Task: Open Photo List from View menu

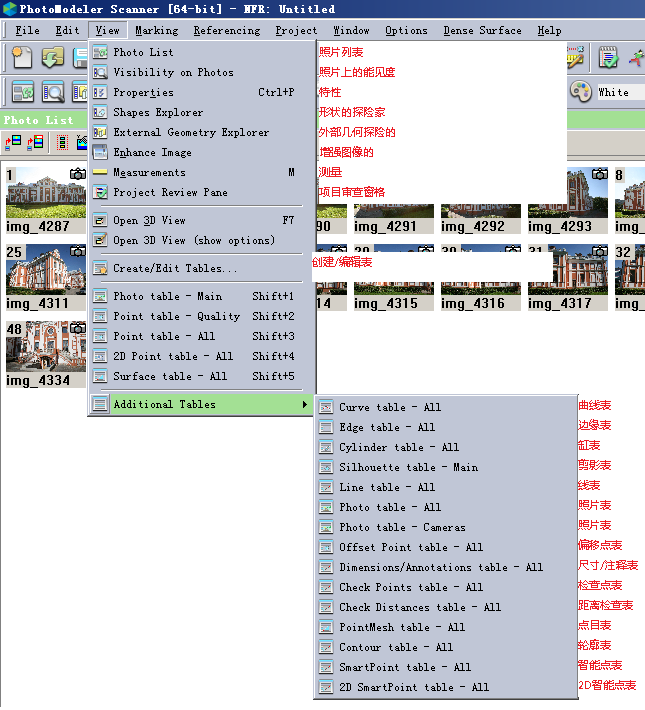Action: coord(202,52)
